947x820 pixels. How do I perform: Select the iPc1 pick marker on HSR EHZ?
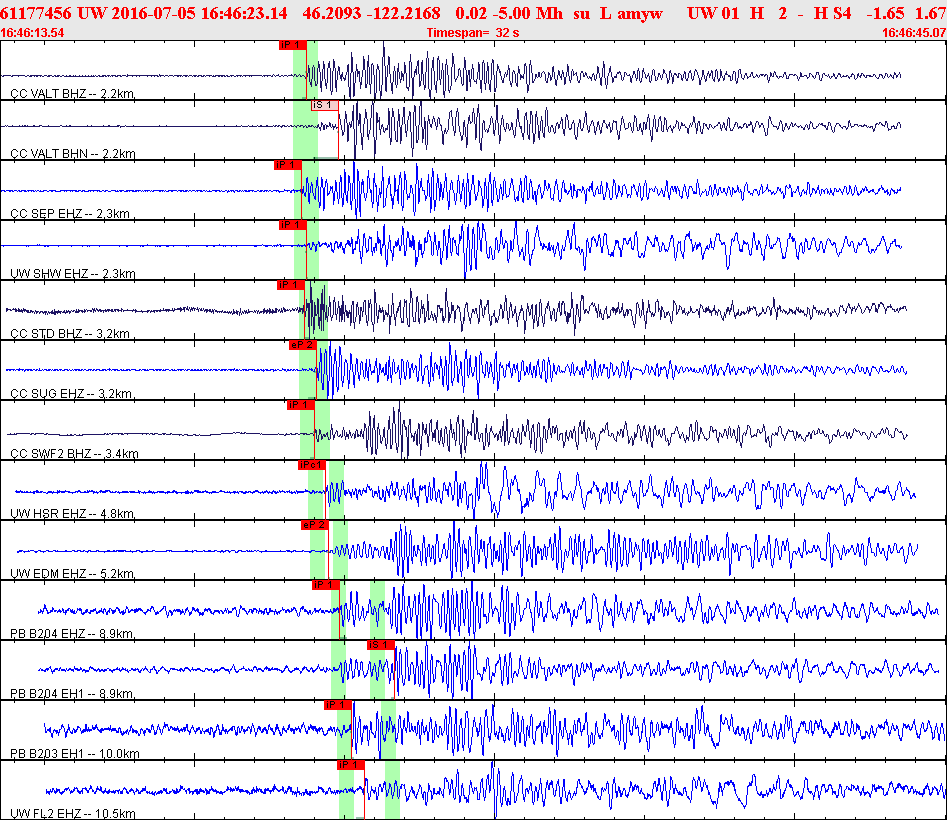pyautogui.click(x=312, y=464)
